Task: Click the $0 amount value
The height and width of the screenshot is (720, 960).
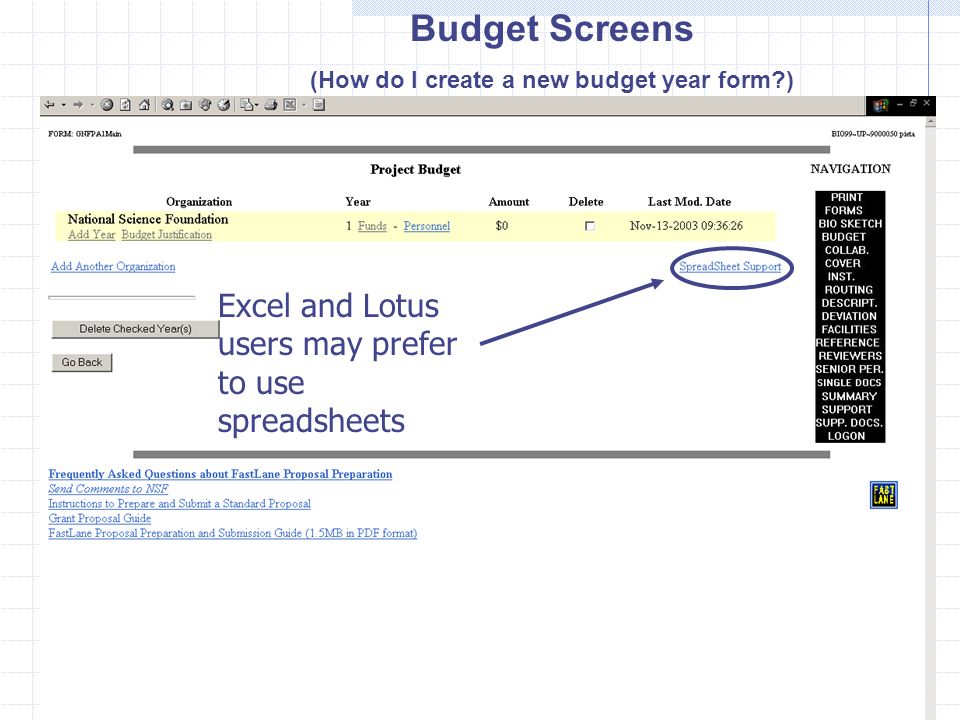Action: point(502,226)
